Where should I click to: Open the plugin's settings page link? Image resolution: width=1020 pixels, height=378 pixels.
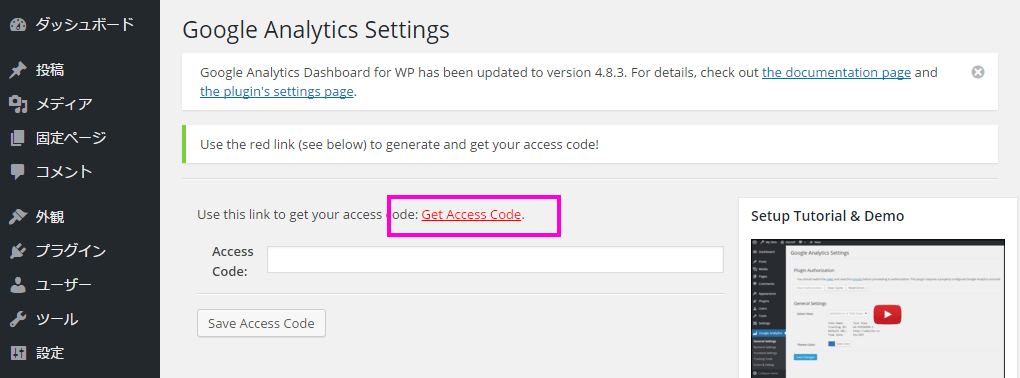[x=276, y=91]
